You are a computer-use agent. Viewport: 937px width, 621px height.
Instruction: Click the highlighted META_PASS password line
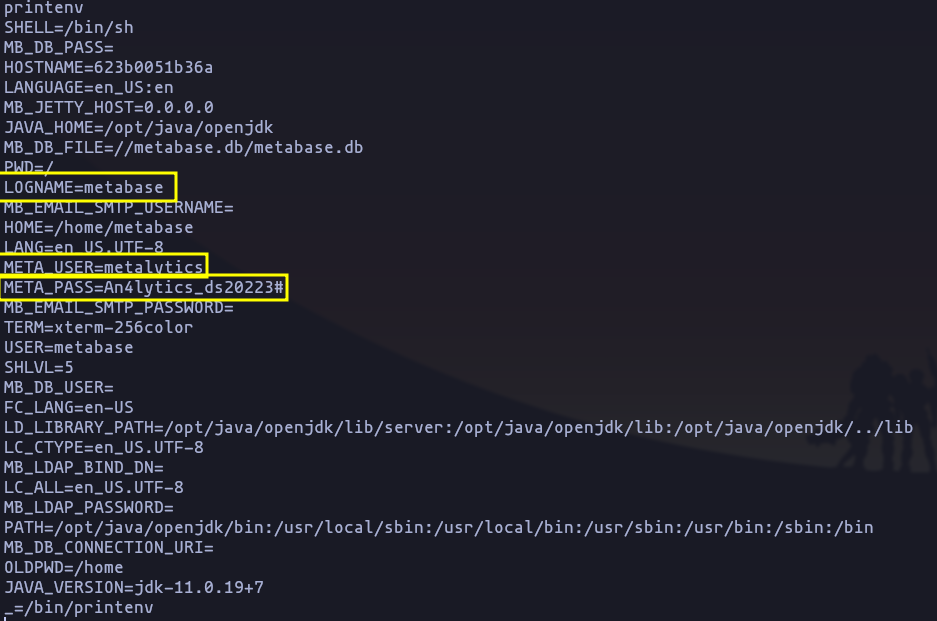[143, 287]
